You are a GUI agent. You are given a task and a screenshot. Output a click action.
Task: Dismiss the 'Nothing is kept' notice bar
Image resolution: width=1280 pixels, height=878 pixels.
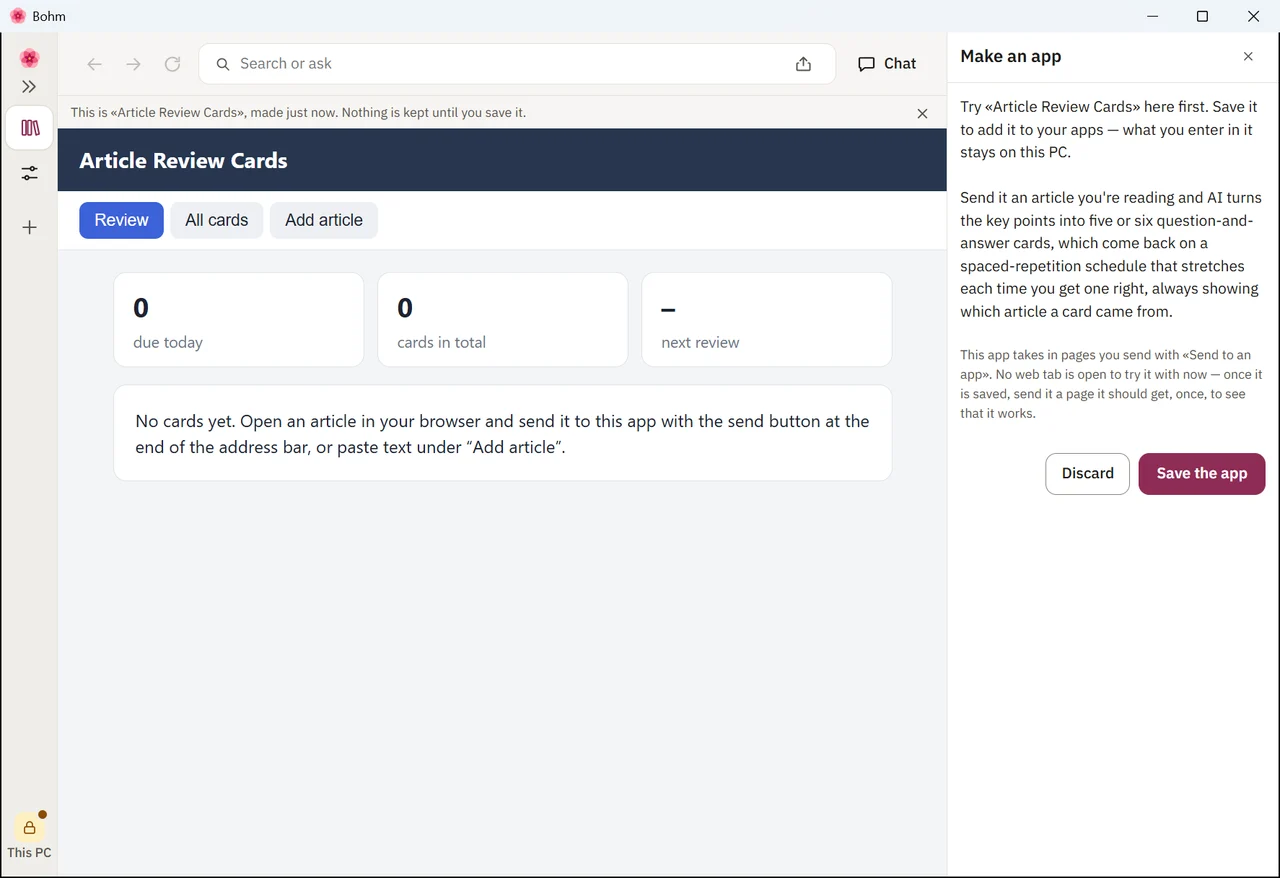click(922, 113)
